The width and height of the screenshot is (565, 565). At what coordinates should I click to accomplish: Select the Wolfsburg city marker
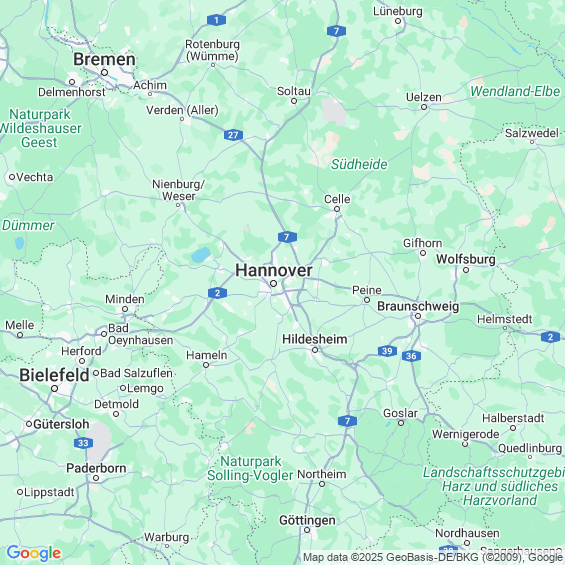click(466, 270)
